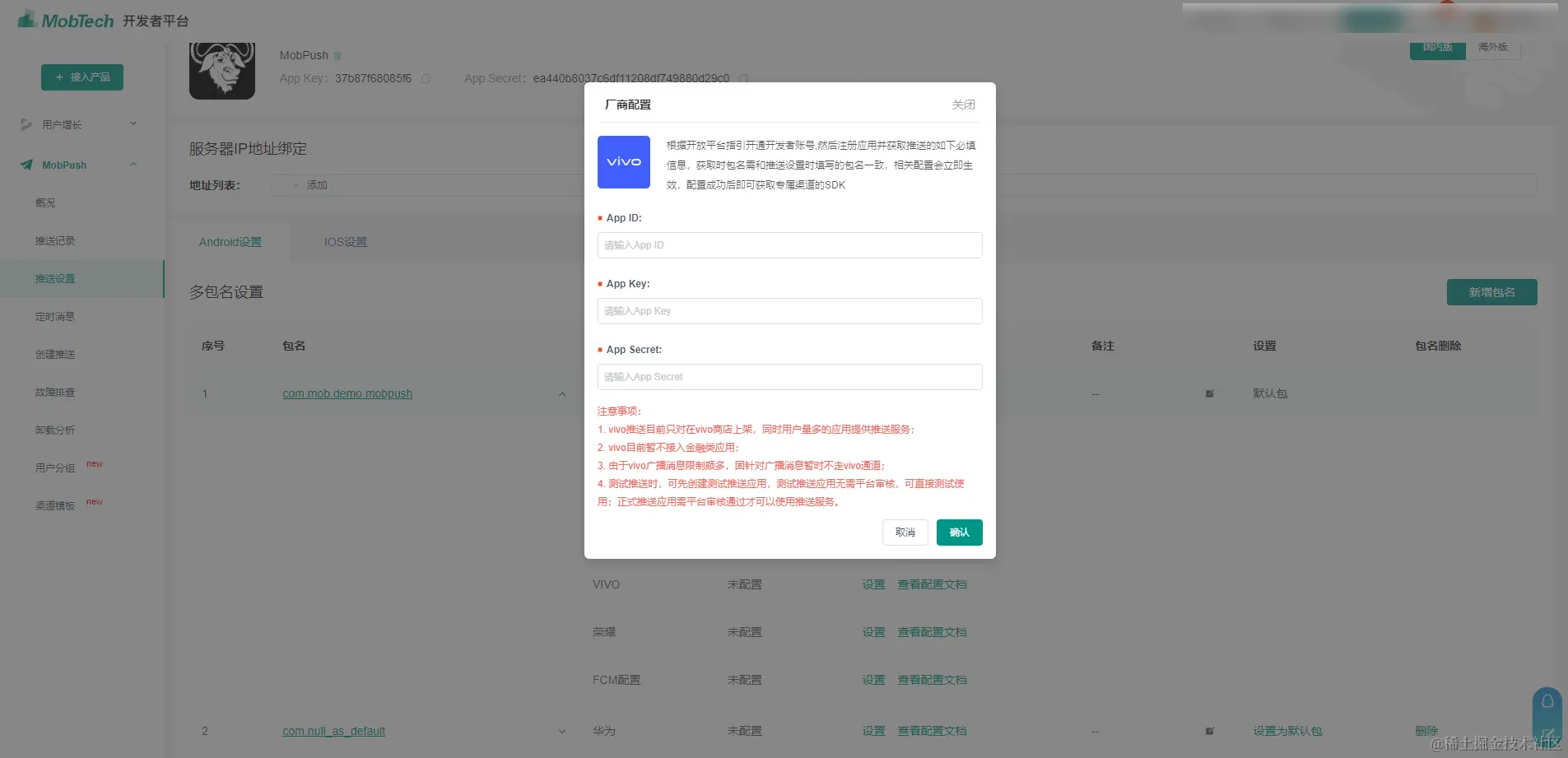Collapse the com.mob.demo.mobpush row
The image size is (1568, 758).
[x=562, y=394]
